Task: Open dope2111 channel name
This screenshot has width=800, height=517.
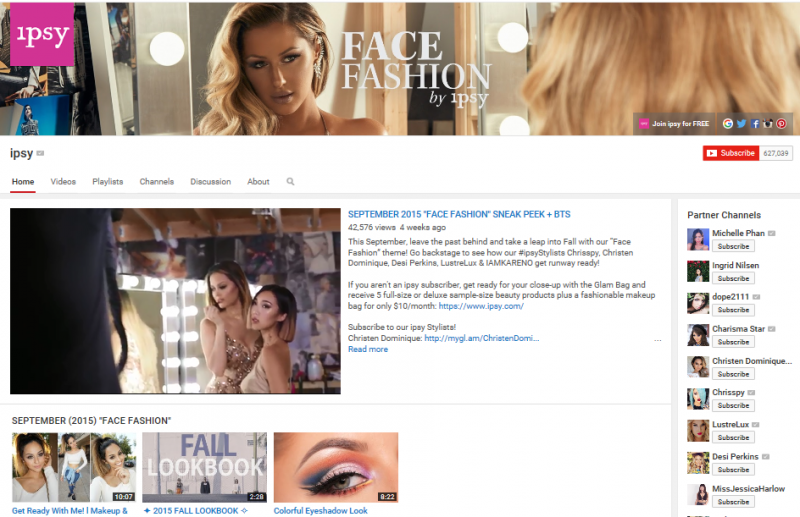Action: [x=731, y=297]
